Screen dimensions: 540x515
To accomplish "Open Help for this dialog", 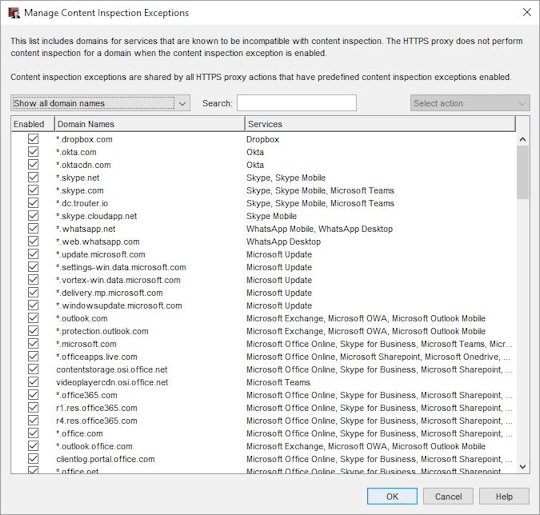I will point(504,496).
